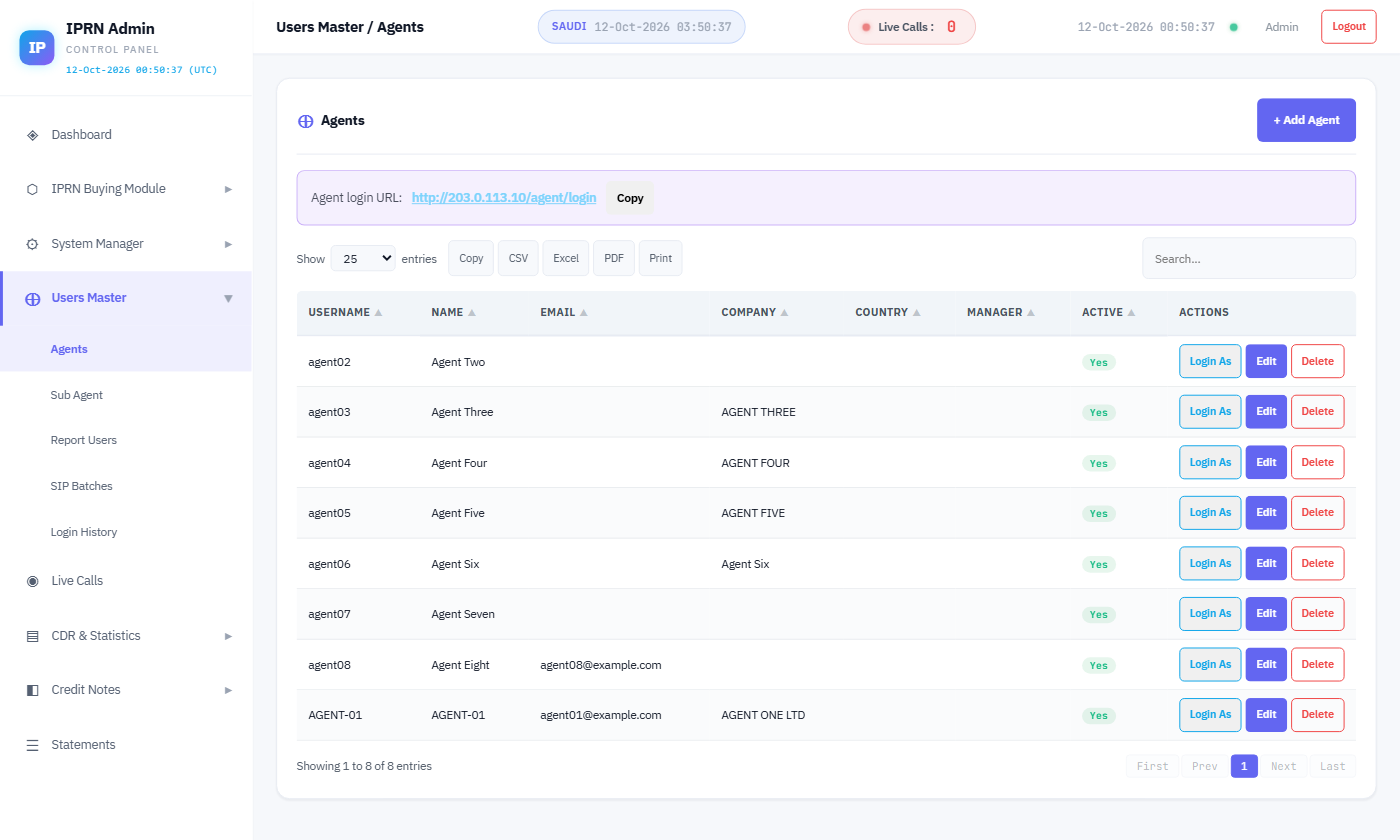Sort by Active column arrow
Screen dimensions: 1400x840
(1131, 313)
